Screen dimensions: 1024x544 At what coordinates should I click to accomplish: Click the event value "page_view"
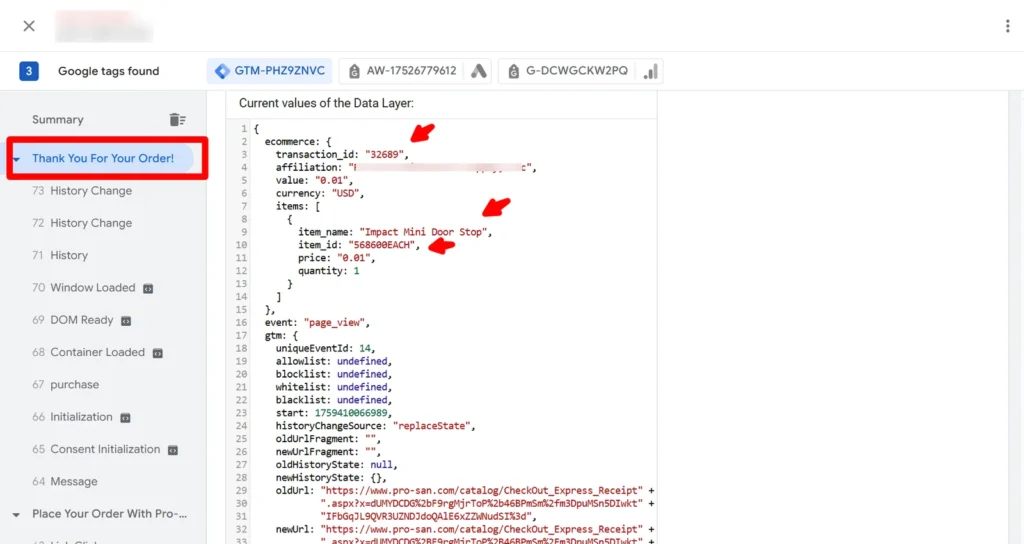coord(333,323)
